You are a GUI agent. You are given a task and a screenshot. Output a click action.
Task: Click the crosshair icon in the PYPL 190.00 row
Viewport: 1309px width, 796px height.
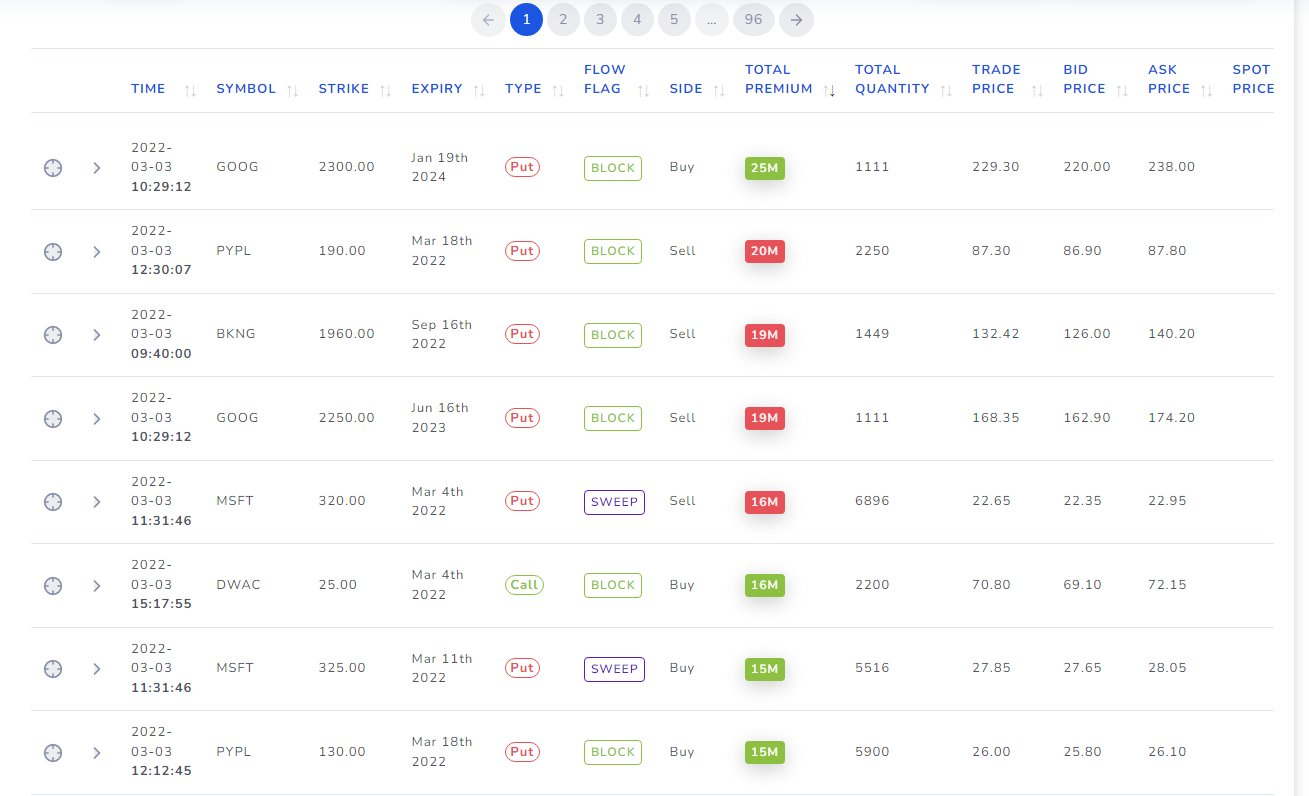(53, 251)
